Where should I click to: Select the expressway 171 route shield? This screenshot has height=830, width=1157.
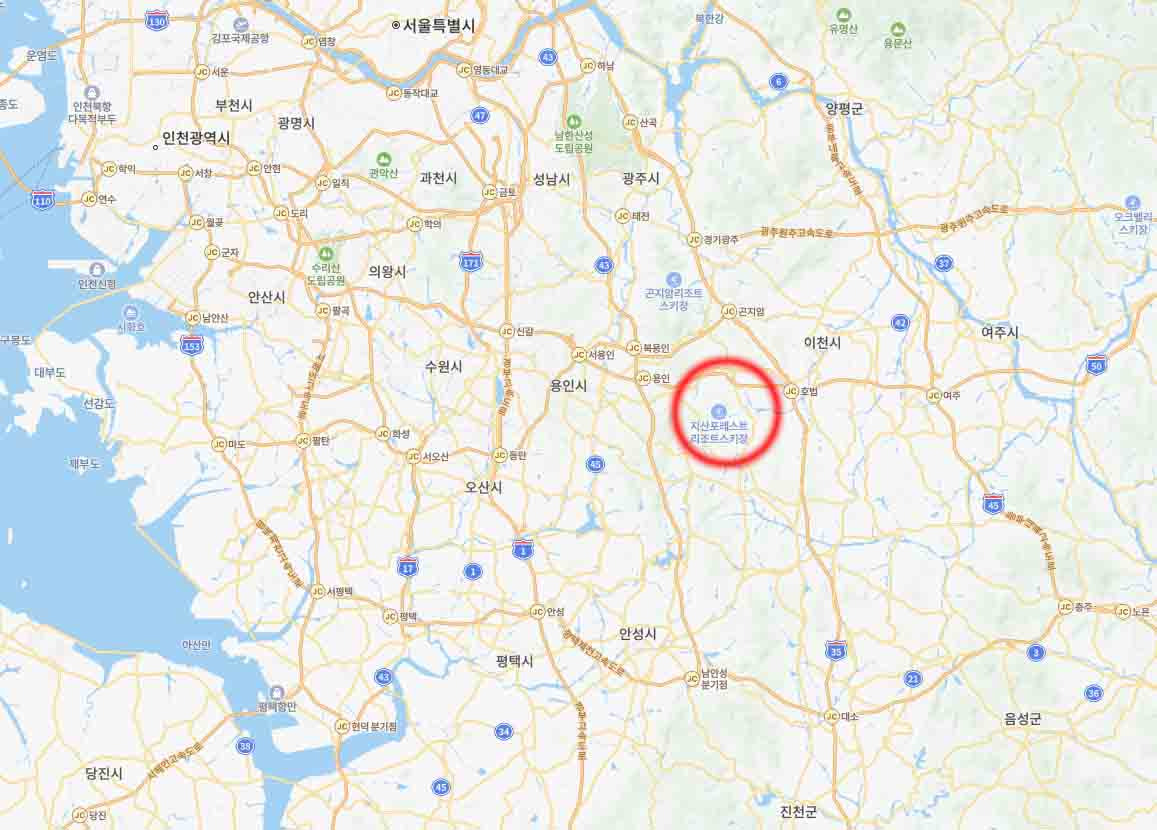pyautogui.click(x=471, y=261)
